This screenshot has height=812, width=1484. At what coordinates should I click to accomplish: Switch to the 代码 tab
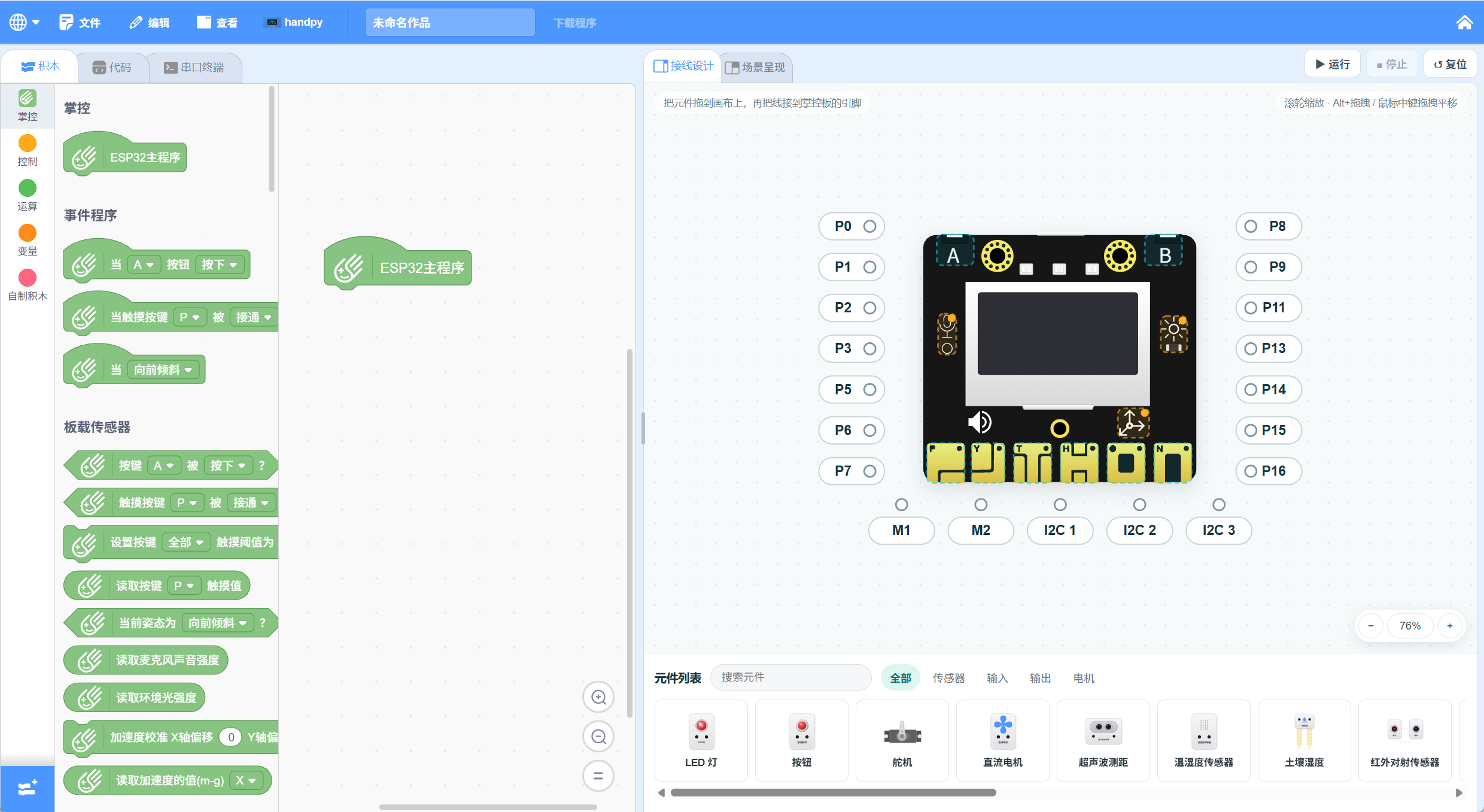(112, 67)
